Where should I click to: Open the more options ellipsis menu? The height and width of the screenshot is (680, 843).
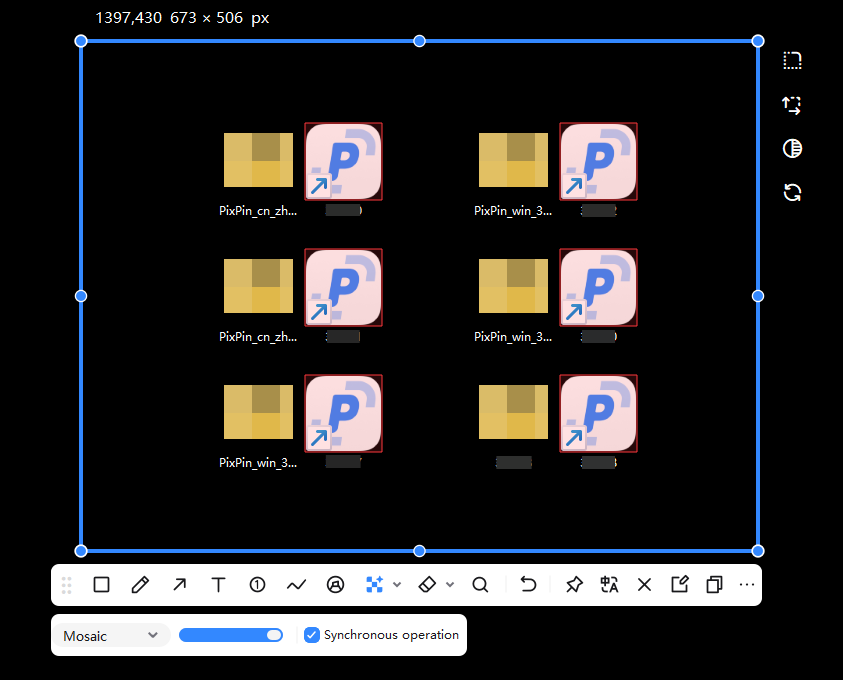click(747, 584)
